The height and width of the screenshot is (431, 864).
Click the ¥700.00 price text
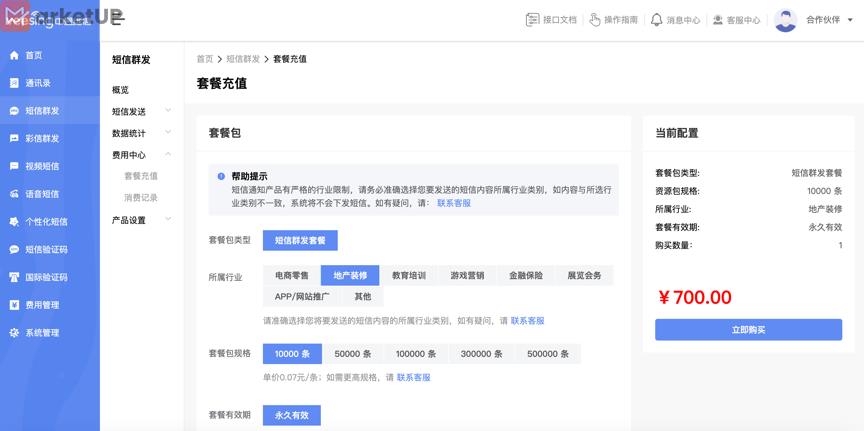point(695,298)
